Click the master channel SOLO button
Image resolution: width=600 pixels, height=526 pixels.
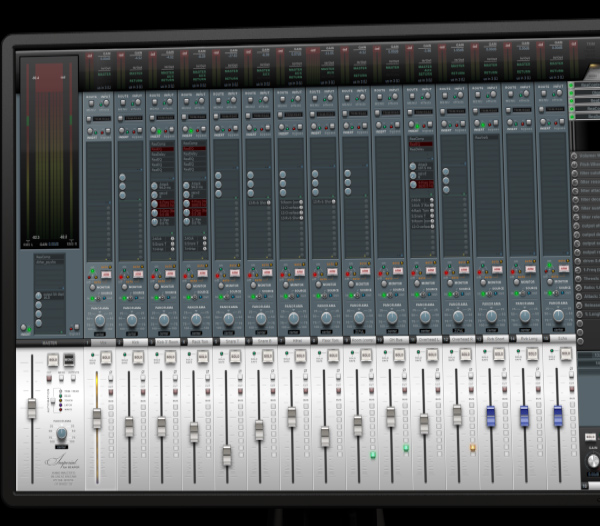53,360
